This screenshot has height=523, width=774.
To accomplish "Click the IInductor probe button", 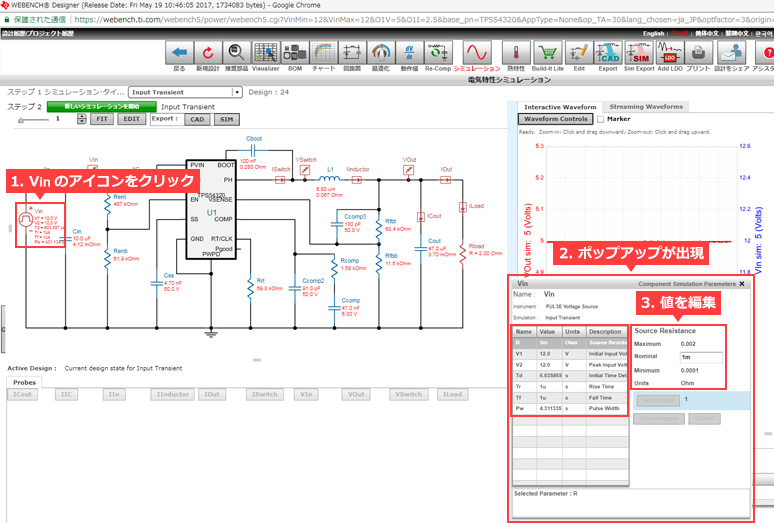I will tap(173, 394).
